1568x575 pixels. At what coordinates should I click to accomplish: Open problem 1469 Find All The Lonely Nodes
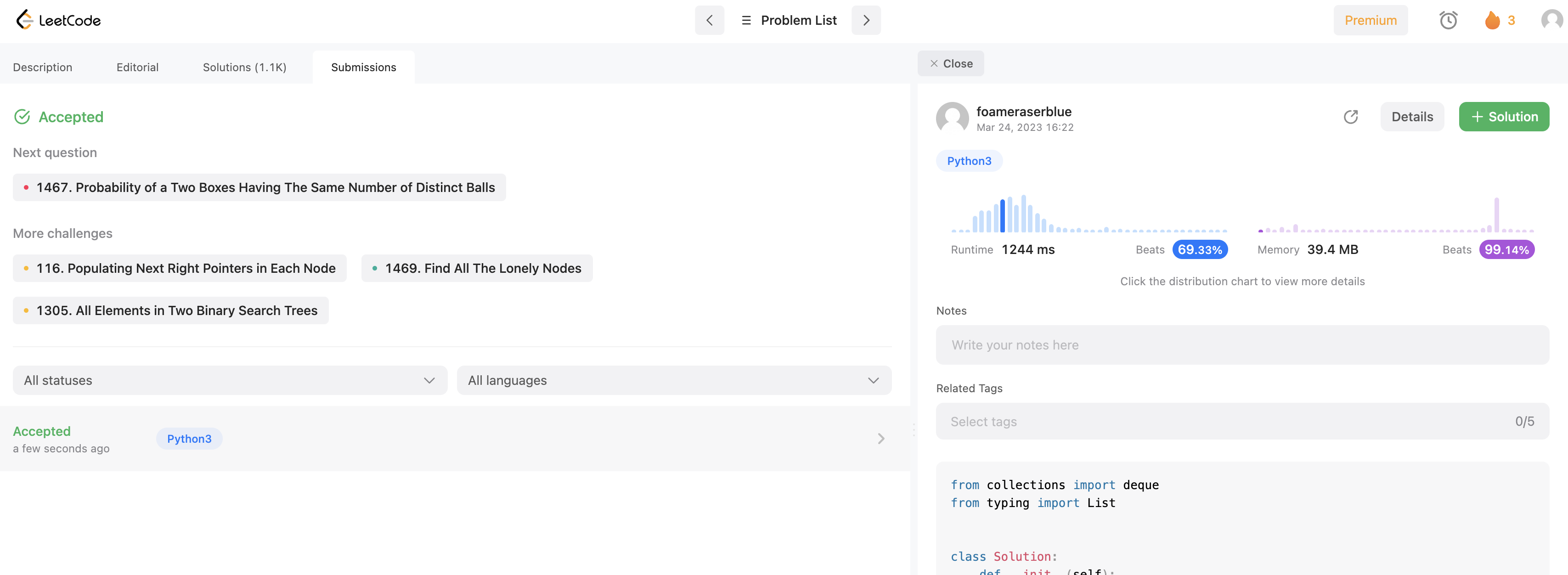click(477, 268)
